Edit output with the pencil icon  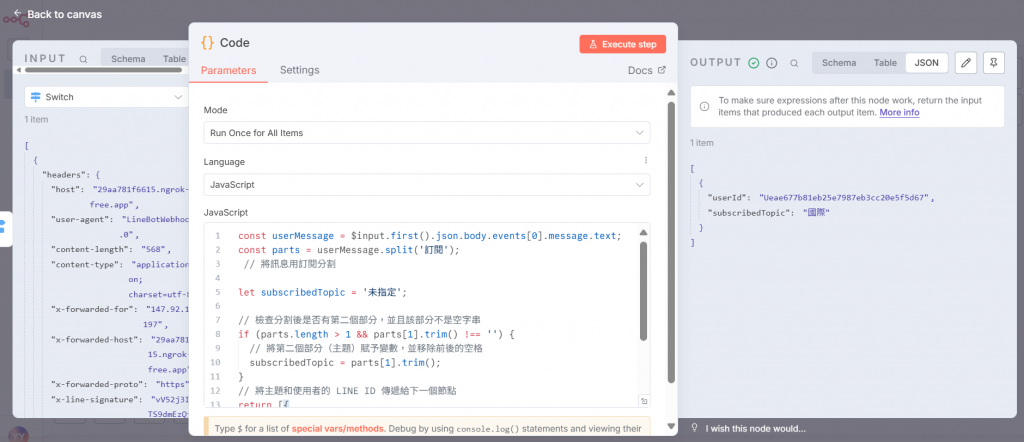coord(966,63)
